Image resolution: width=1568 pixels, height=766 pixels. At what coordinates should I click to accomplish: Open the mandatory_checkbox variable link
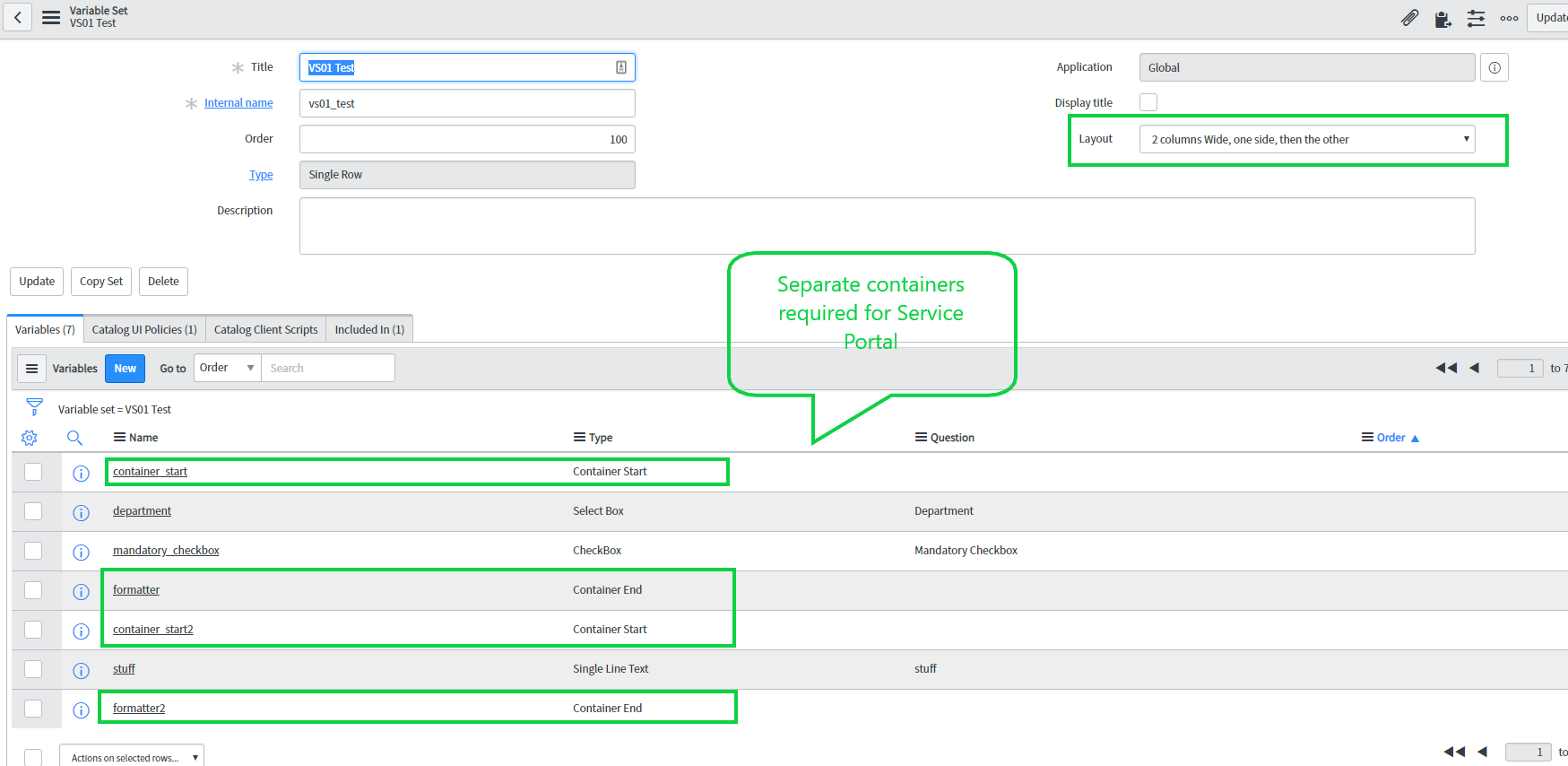(x=166, y=551)
